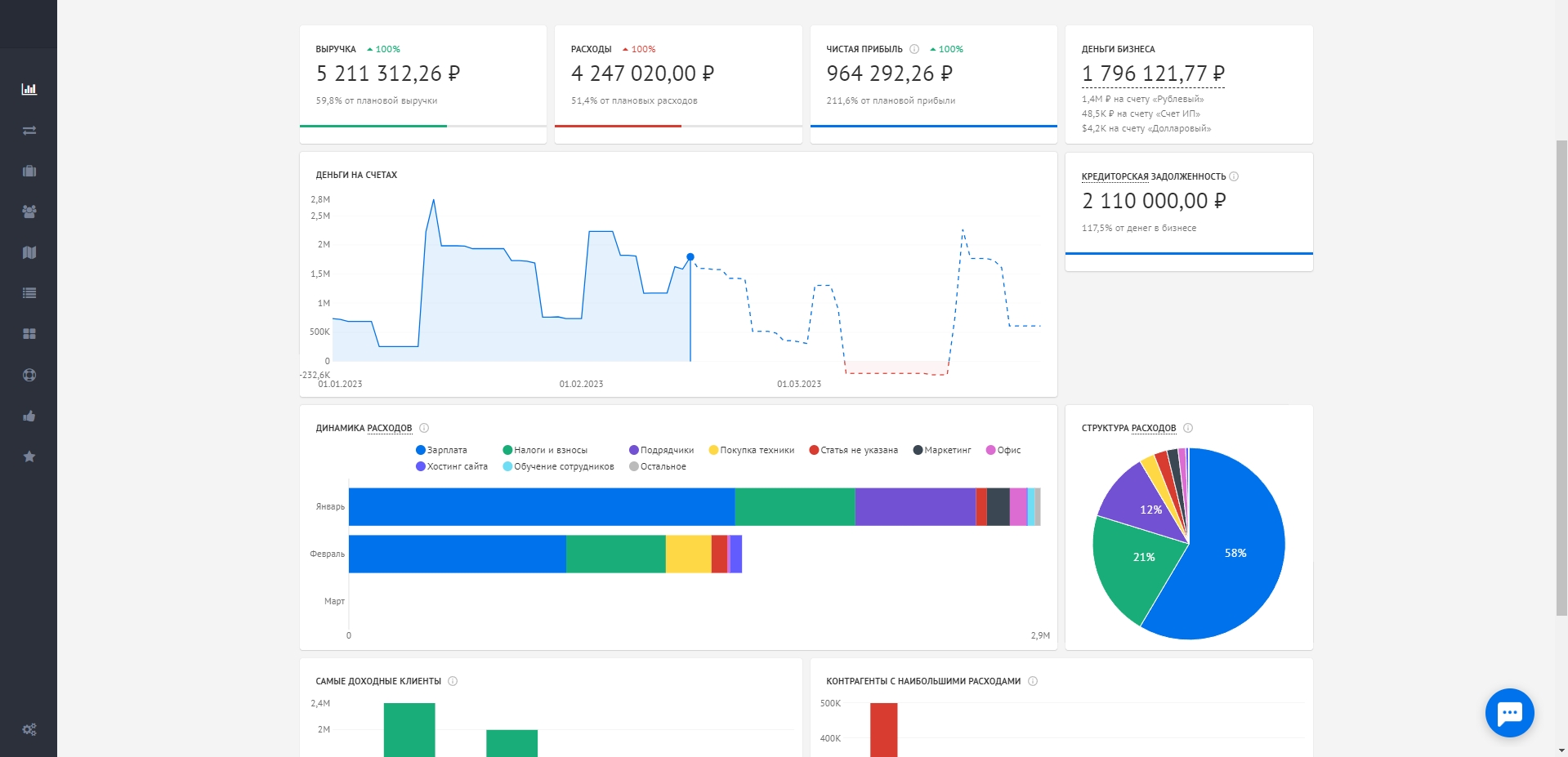Open the dashboard bar chart sidebar icon
This screenshot has width=1568, height=757.
tap(29, 89)
